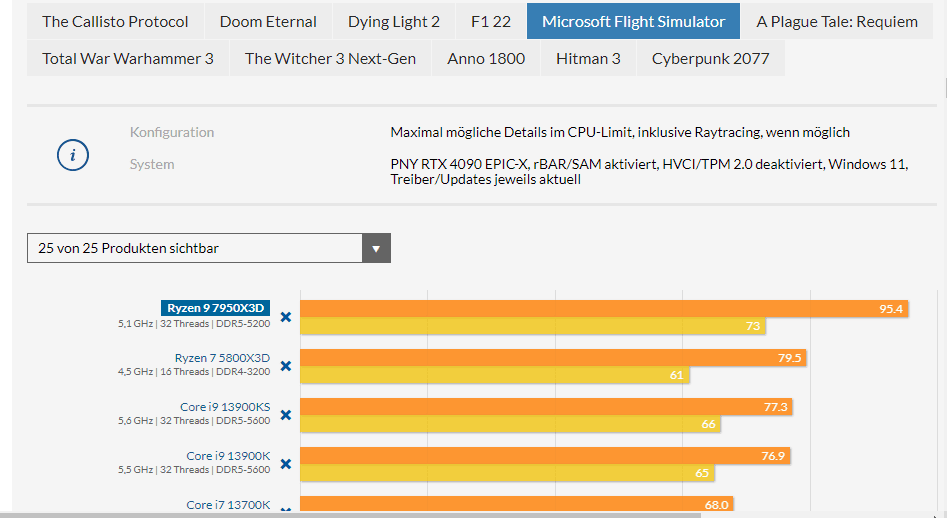
Task: Remove Core i9 13900K with X icon
Action: pyautogui.click(x=286, y=464)
